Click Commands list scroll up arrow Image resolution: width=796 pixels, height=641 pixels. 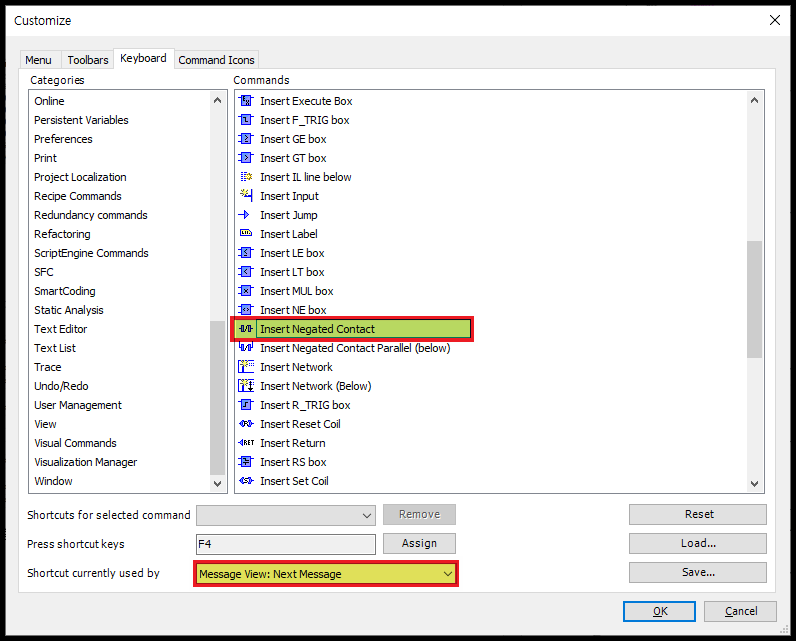coord(754,100)
